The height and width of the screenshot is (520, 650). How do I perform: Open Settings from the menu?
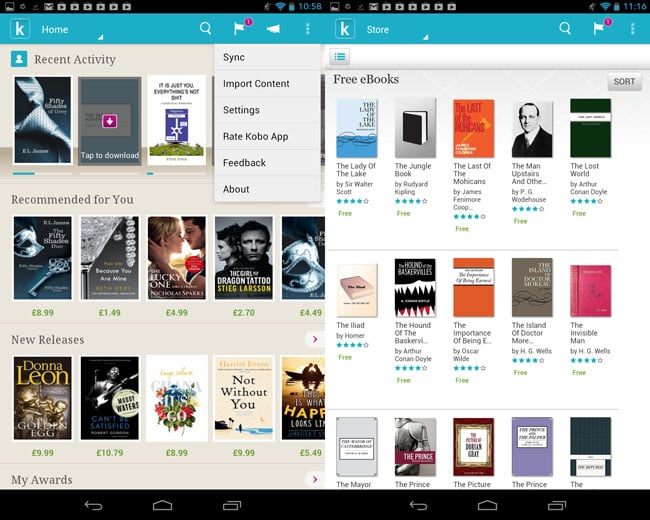267,110
